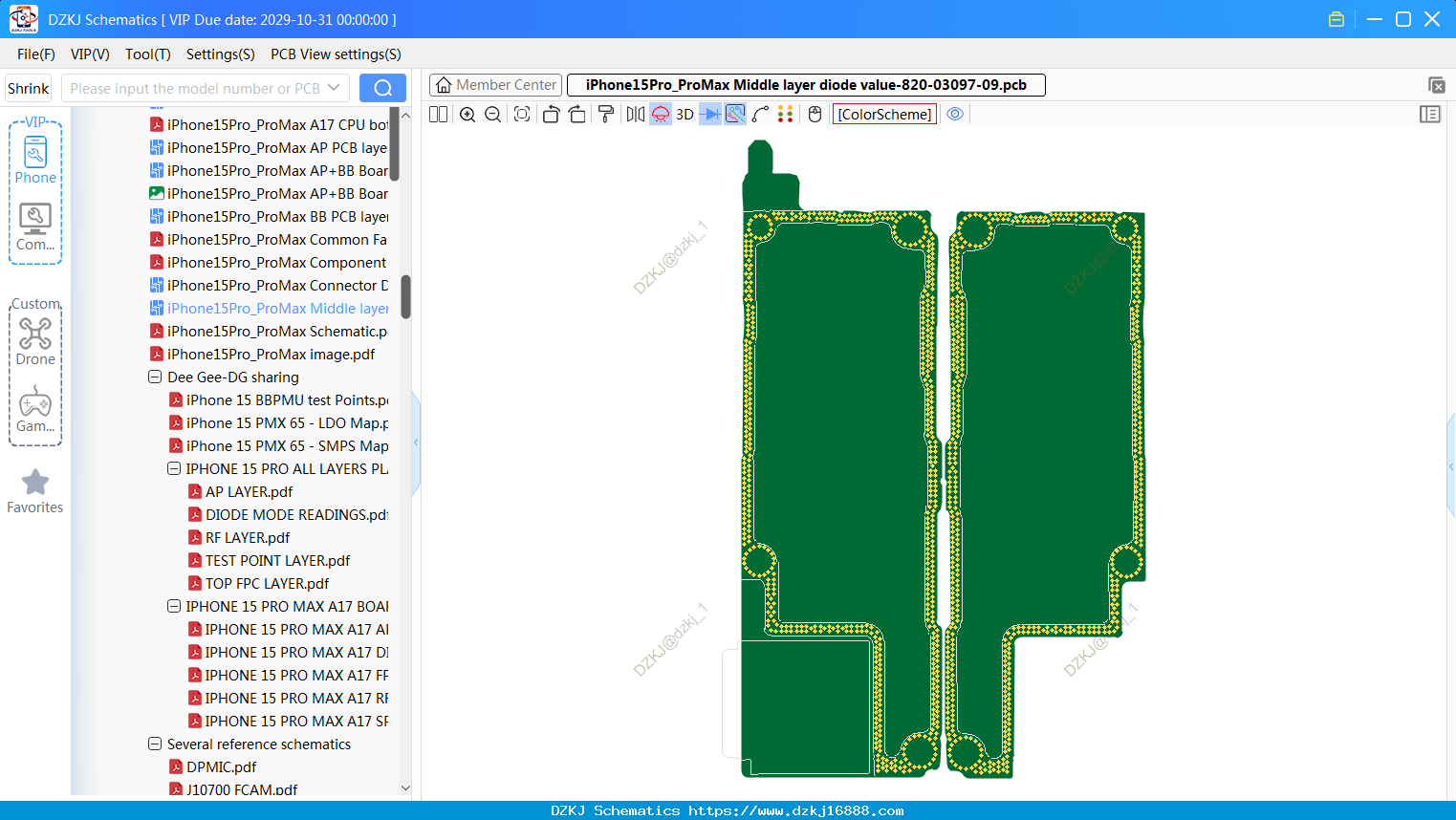Open the Game category
1456x820 pixels.
point(35,409)
